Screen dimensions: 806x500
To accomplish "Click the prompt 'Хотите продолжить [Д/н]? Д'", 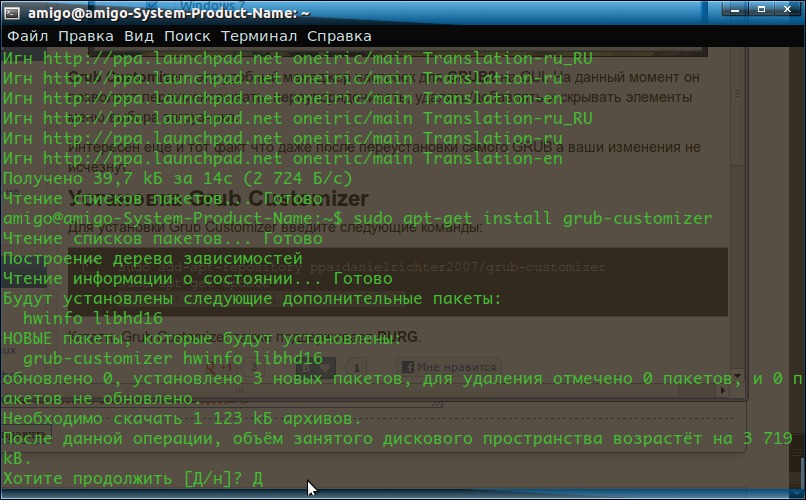I will click(133, 479).
